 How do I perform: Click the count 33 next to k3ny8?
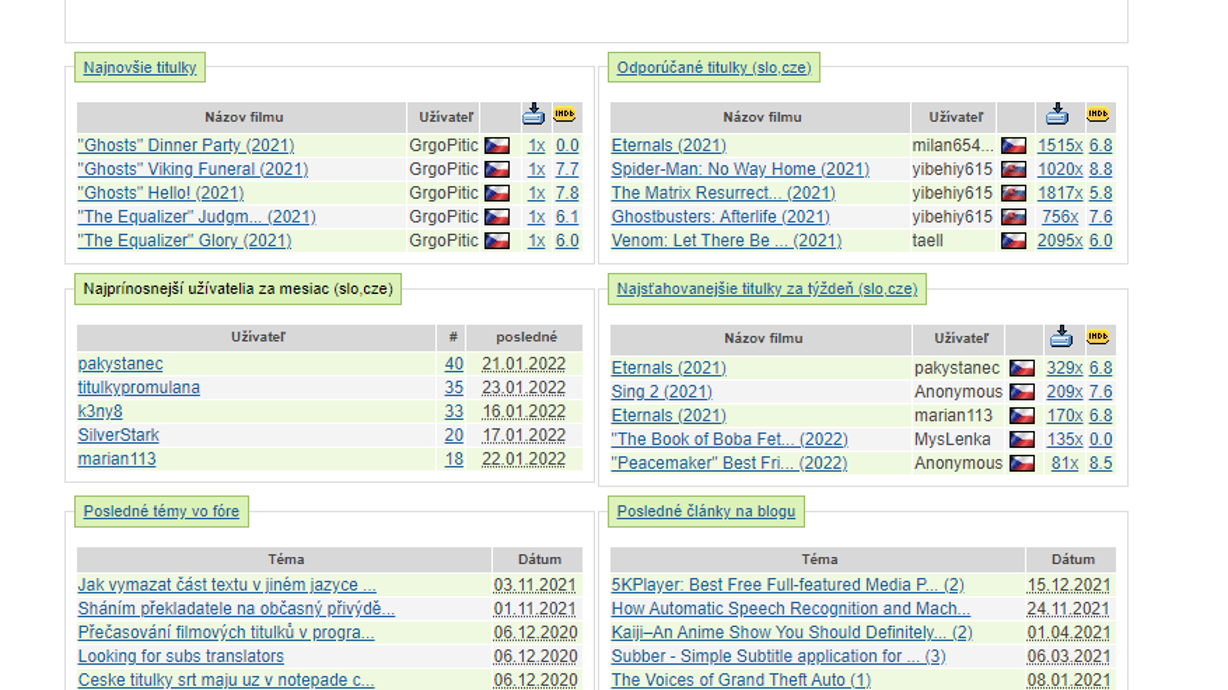click(454, 412)
